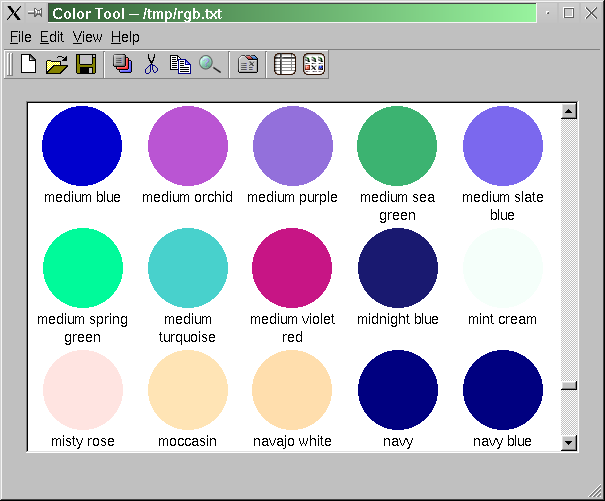Click the properties window icon

tap(248, 64)
